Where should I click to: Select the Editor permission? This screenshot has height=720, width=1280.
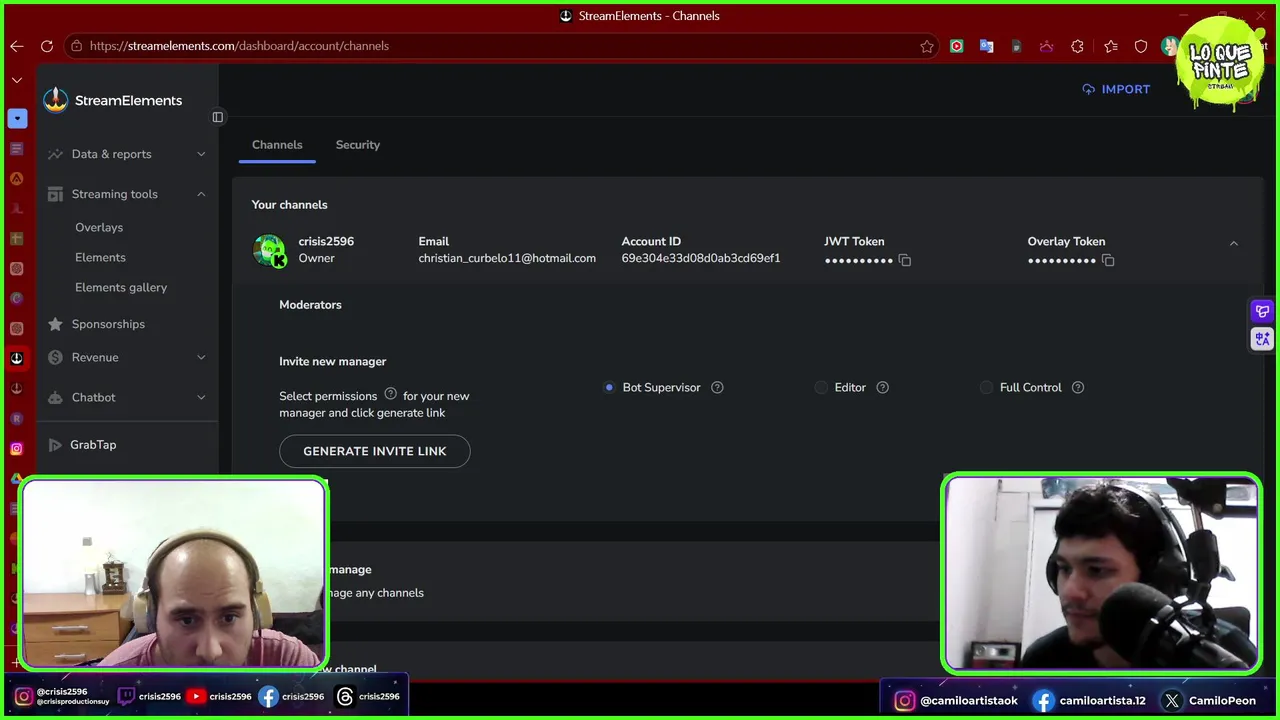click(x=821, y=387)
